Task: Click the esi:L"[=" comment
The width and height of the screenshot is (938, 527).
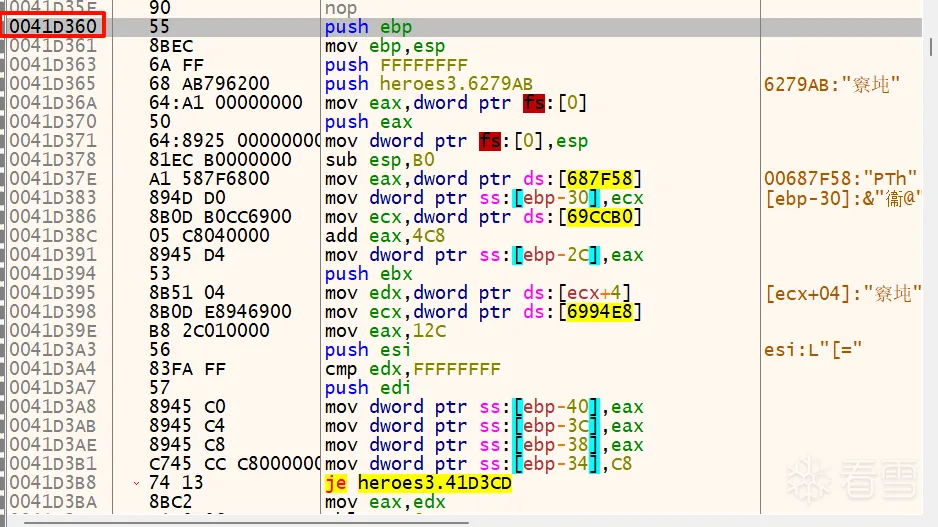Action: point(811,350)
